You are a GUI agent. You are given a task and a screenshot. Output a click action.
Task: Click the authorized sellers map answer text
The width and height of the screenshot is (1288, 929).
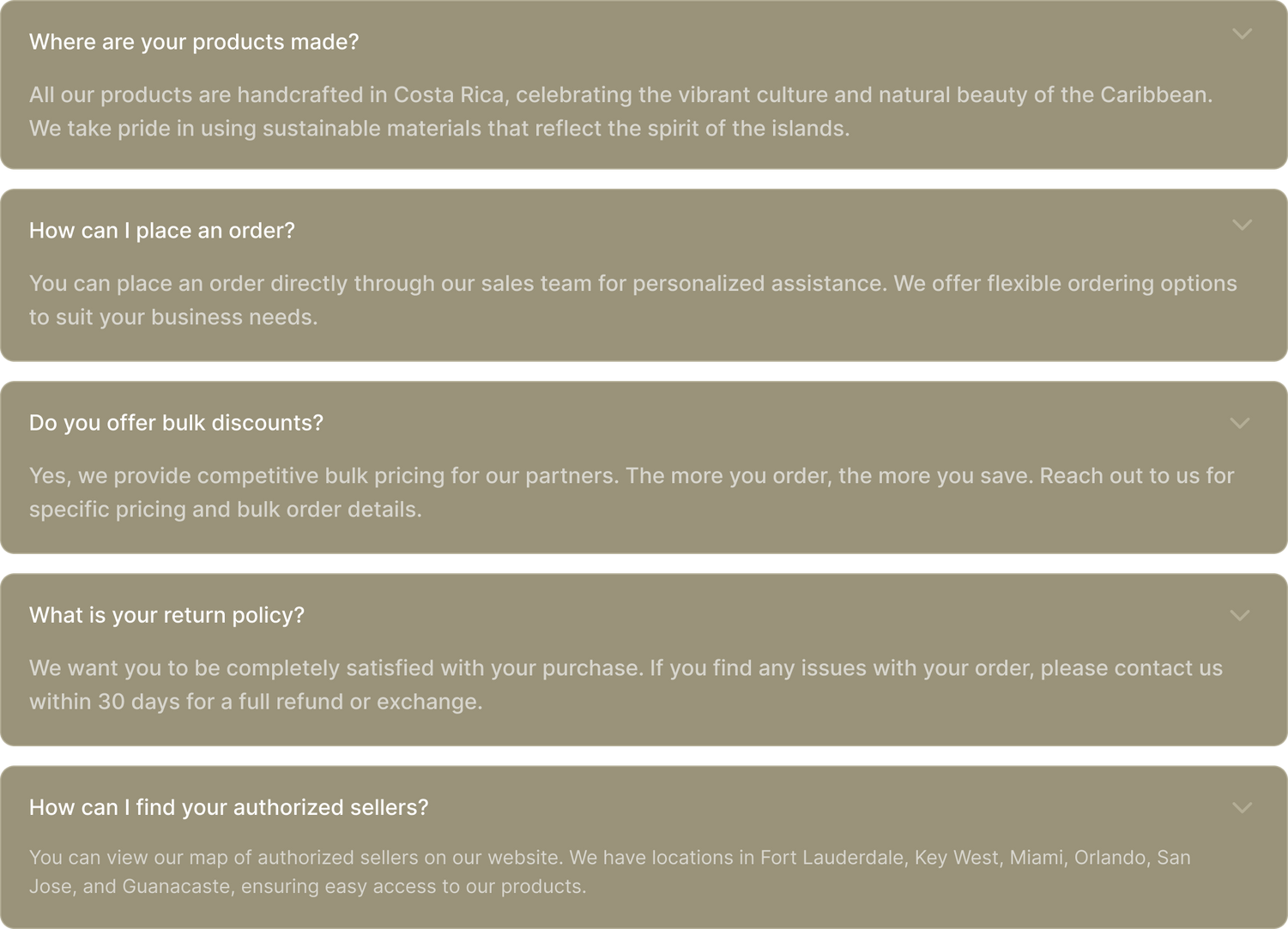click(609, 872)
